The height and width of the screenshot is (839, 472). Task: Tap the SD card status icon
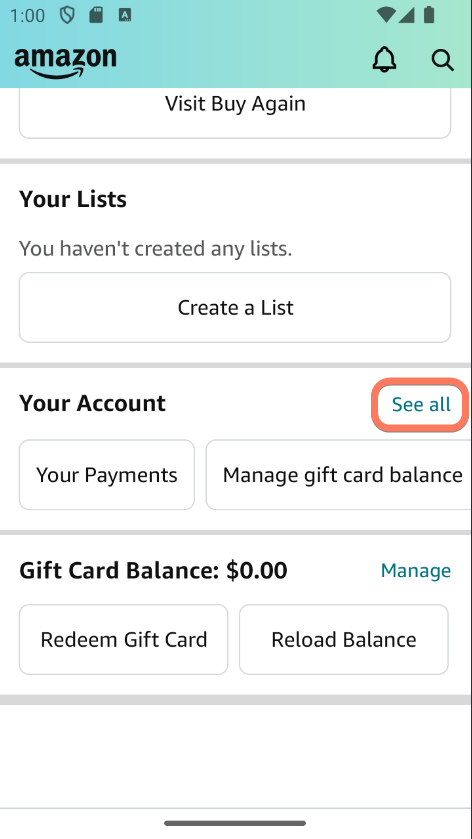96,15
